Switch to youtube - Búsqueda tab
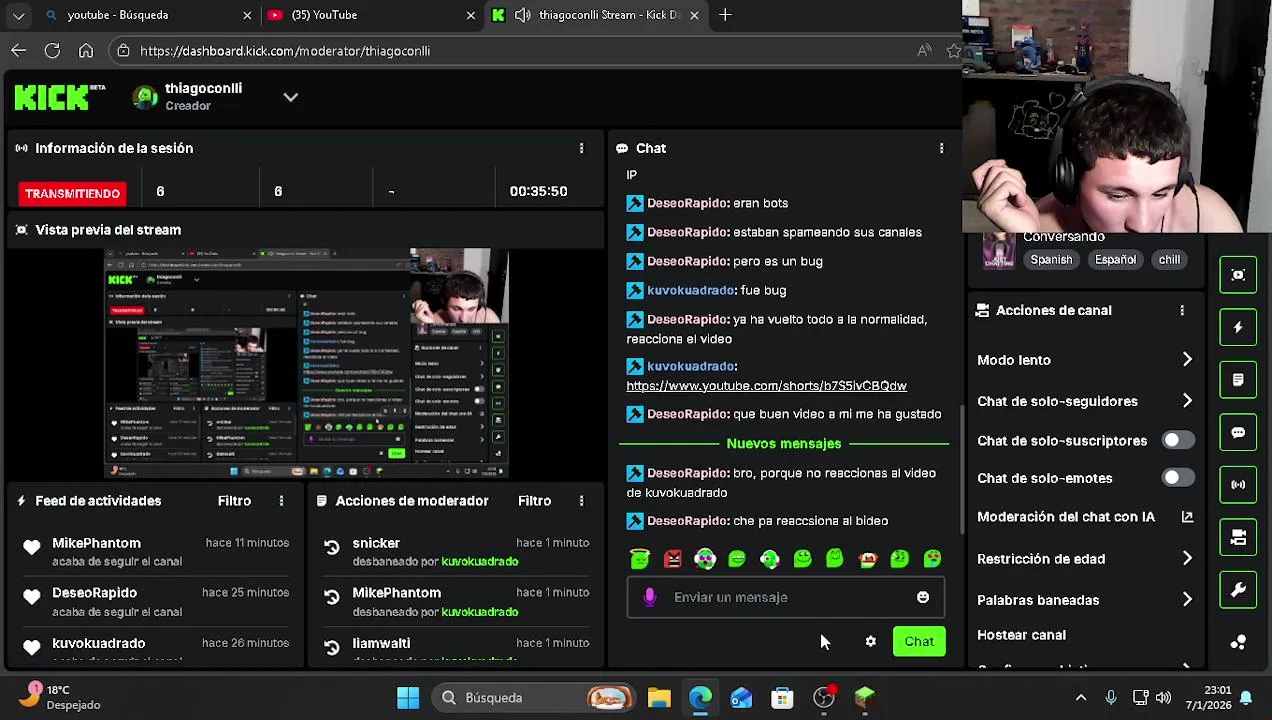 148,15
